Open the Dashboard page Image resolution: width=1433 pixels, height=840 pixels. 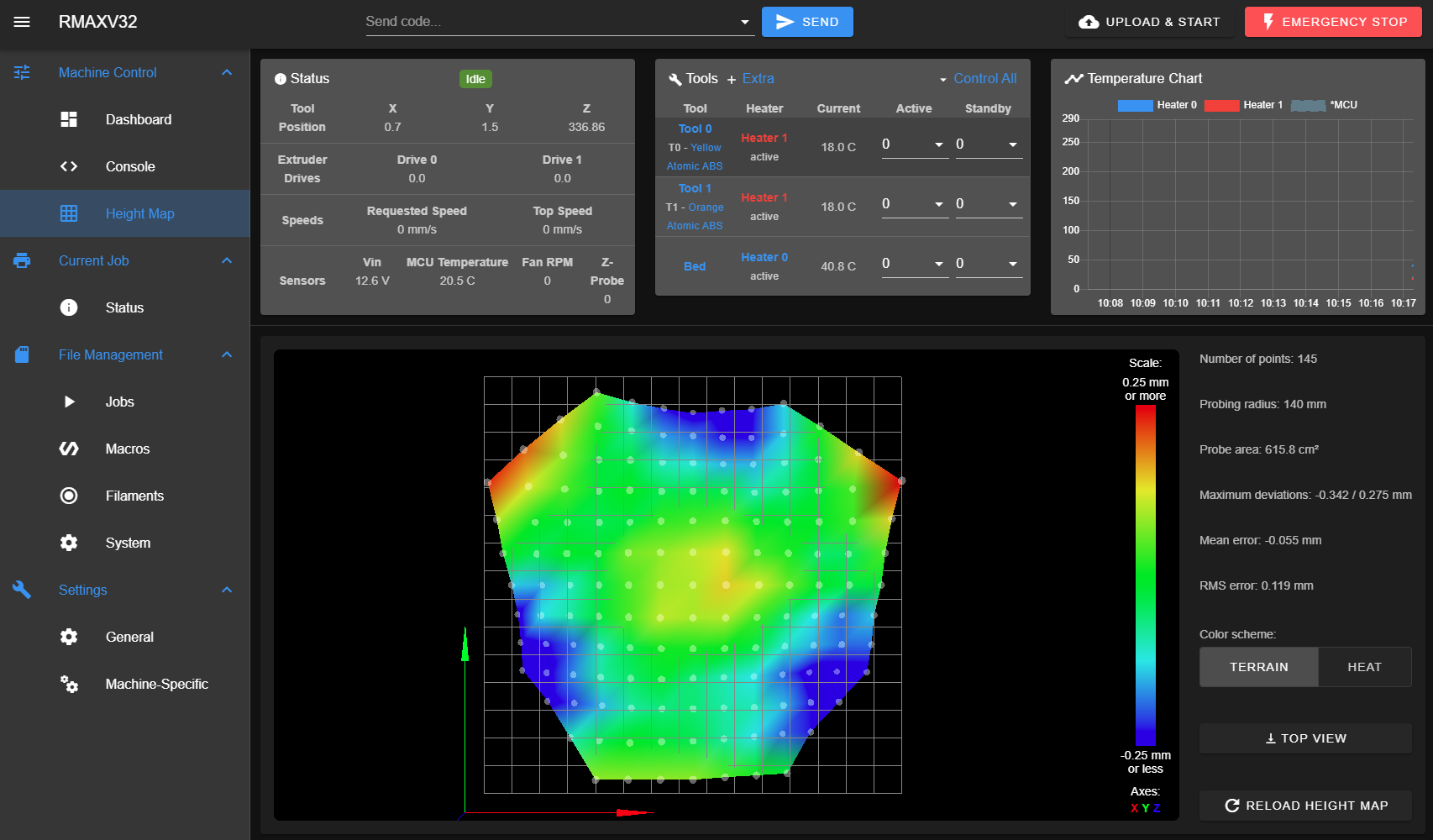coord(125,119)
